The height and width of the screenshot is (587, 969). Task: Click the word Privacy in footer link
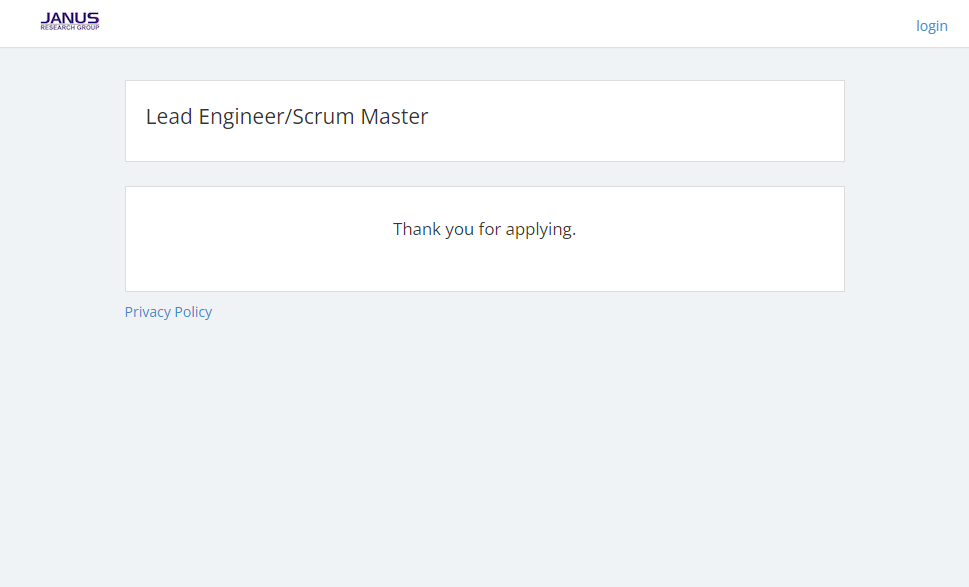147,312
